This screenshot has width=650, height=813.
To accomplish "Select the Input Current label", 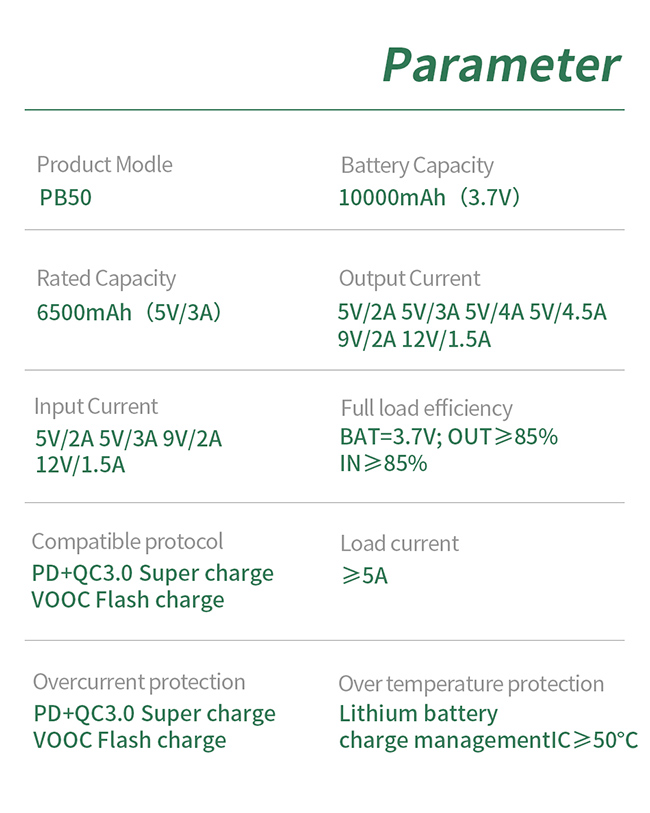I will (96, 406).
